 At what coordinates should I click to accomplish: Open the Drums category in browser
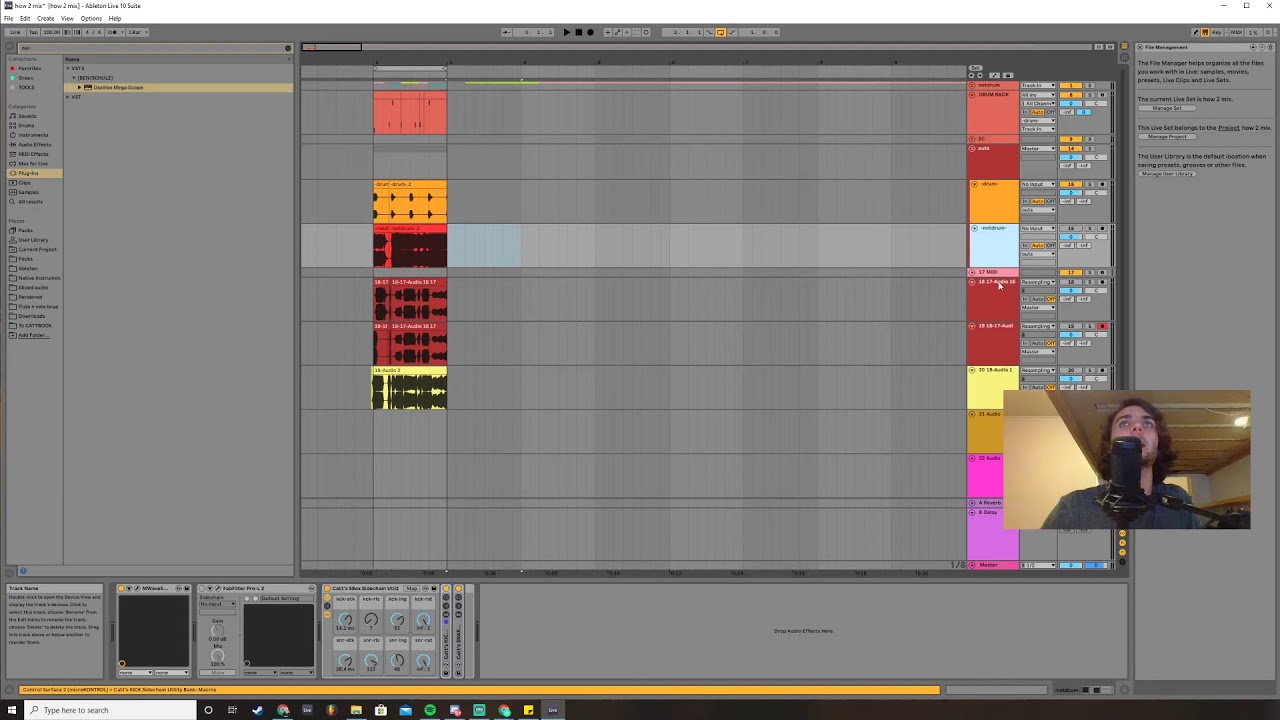(26, 125)
